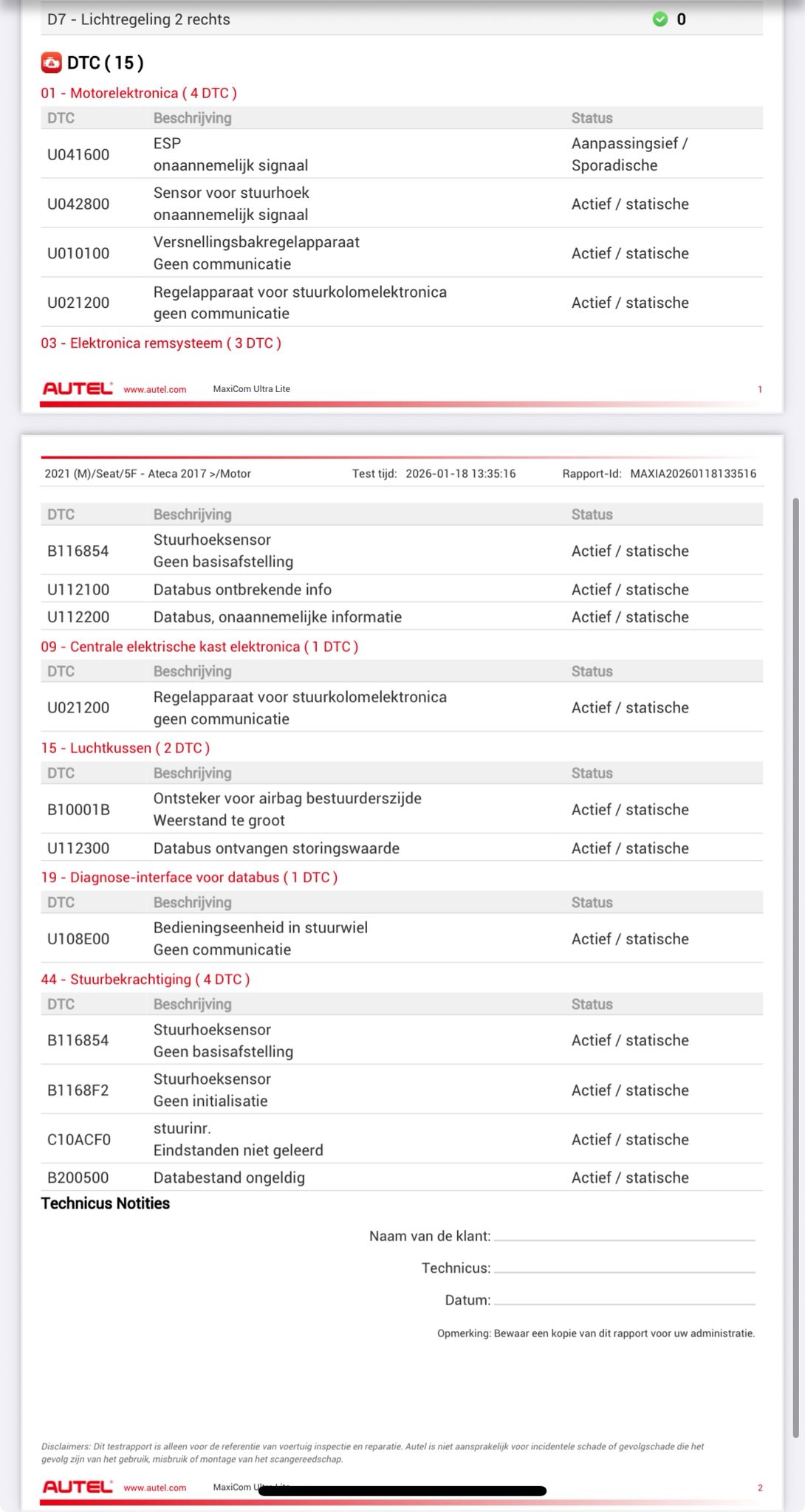
Task: Click the Technicus Notities heading
Action: coord(106,1203)
